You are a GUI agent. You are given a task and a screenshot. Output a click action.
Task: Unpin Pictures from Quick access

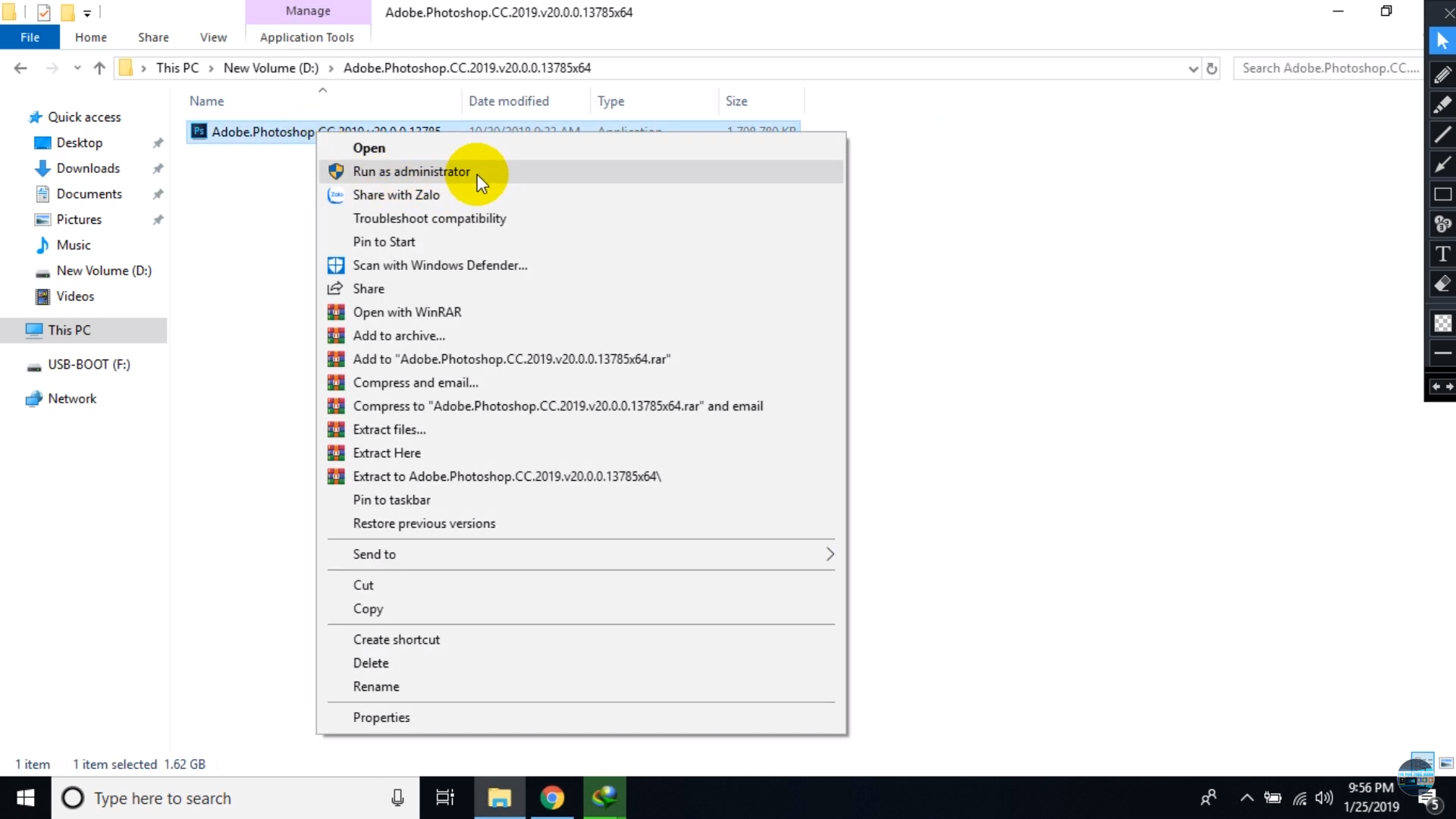coord(158,219)
